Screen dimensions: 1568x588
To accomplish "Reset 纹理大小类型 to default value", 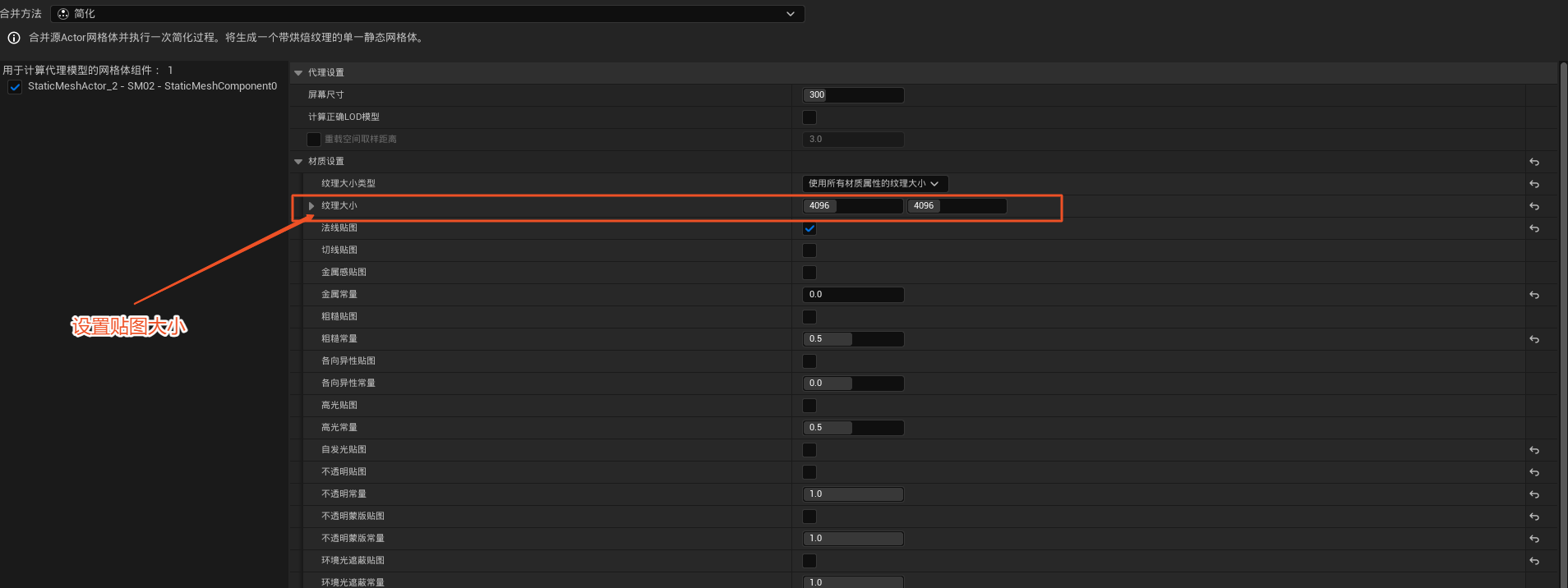I will pos(1534,184).
